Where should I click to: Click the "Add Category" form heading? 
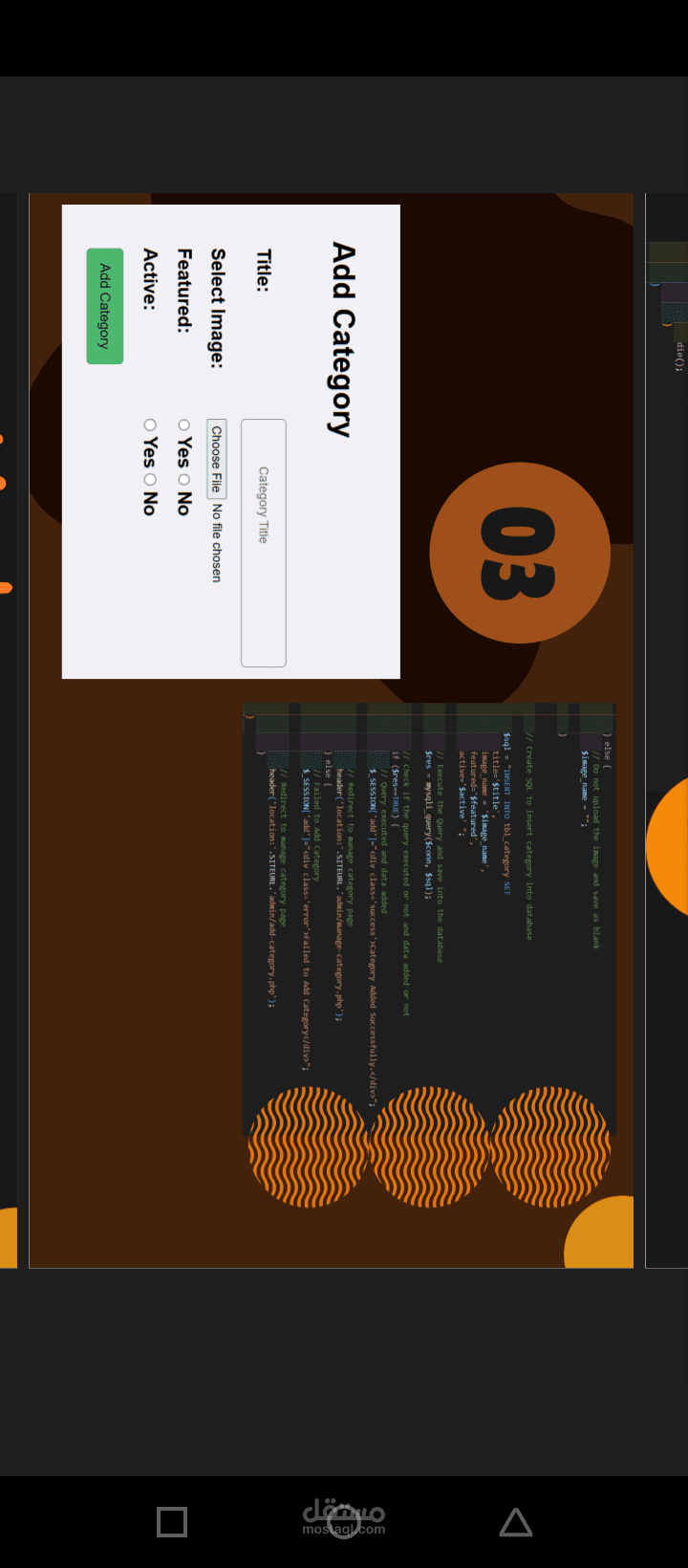(343, 339)
